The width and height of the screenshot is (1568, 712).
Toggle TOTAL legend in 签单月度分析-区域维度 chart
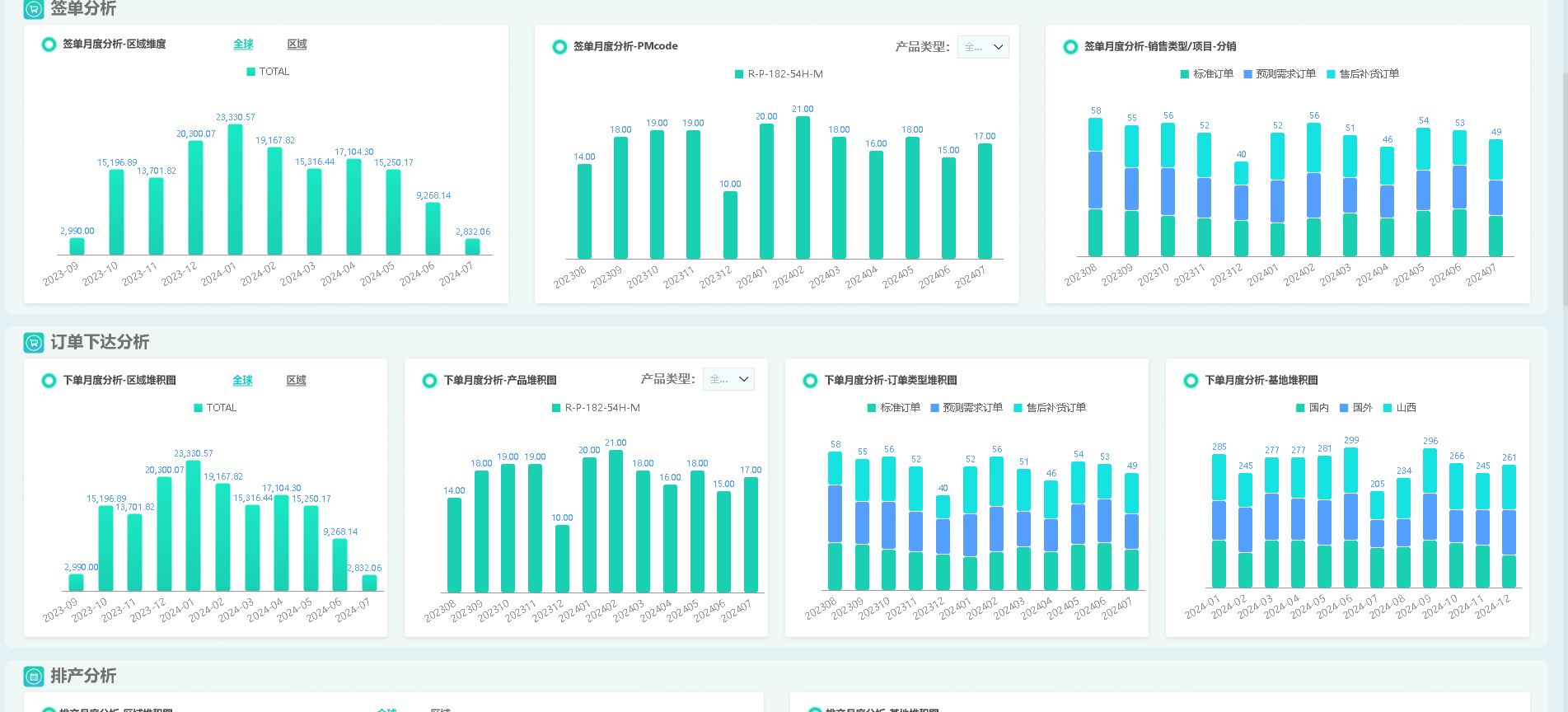pos(268,72)
